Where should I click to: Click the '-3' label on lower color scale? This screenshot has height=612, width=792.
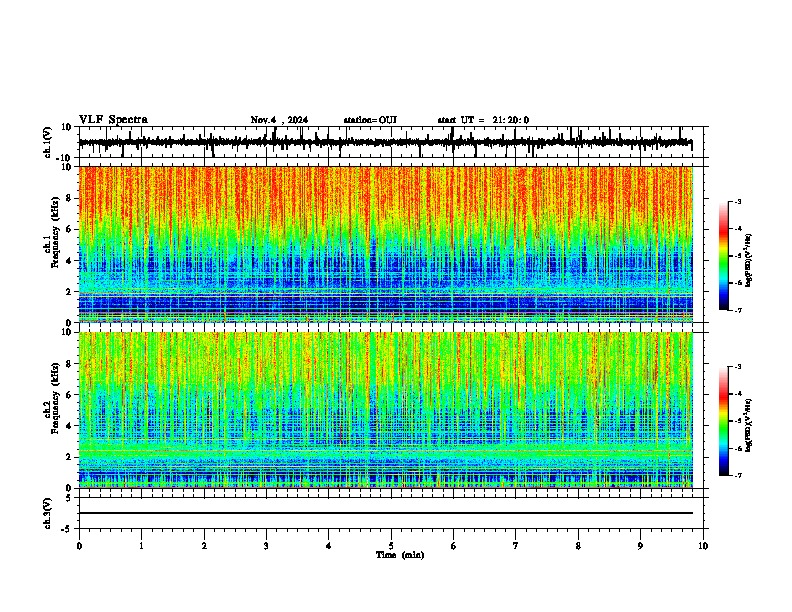(738, 367)
